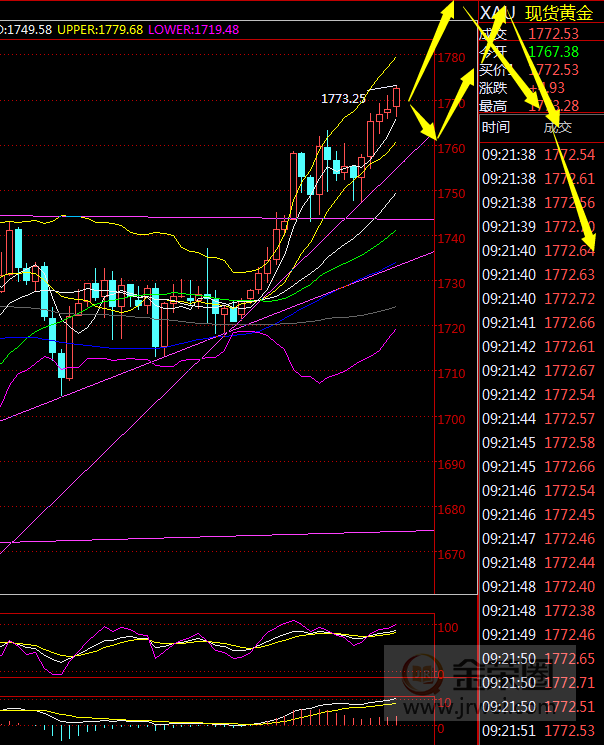Click the XAU symbol code header
Screen dimensions: 604x745
click(497, 12)
